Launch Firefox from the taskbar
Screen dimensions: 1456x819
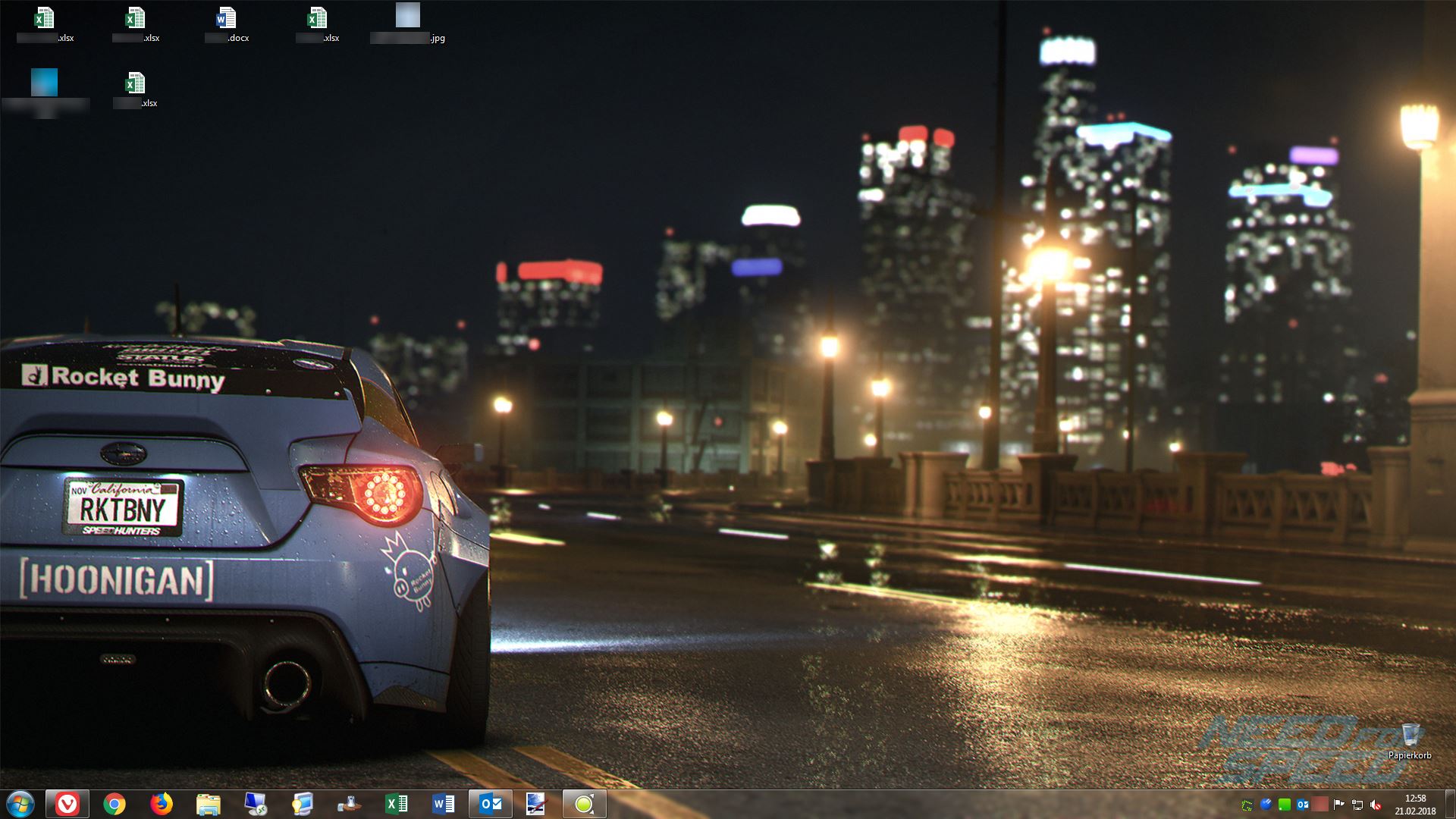(x=162, y=804)
